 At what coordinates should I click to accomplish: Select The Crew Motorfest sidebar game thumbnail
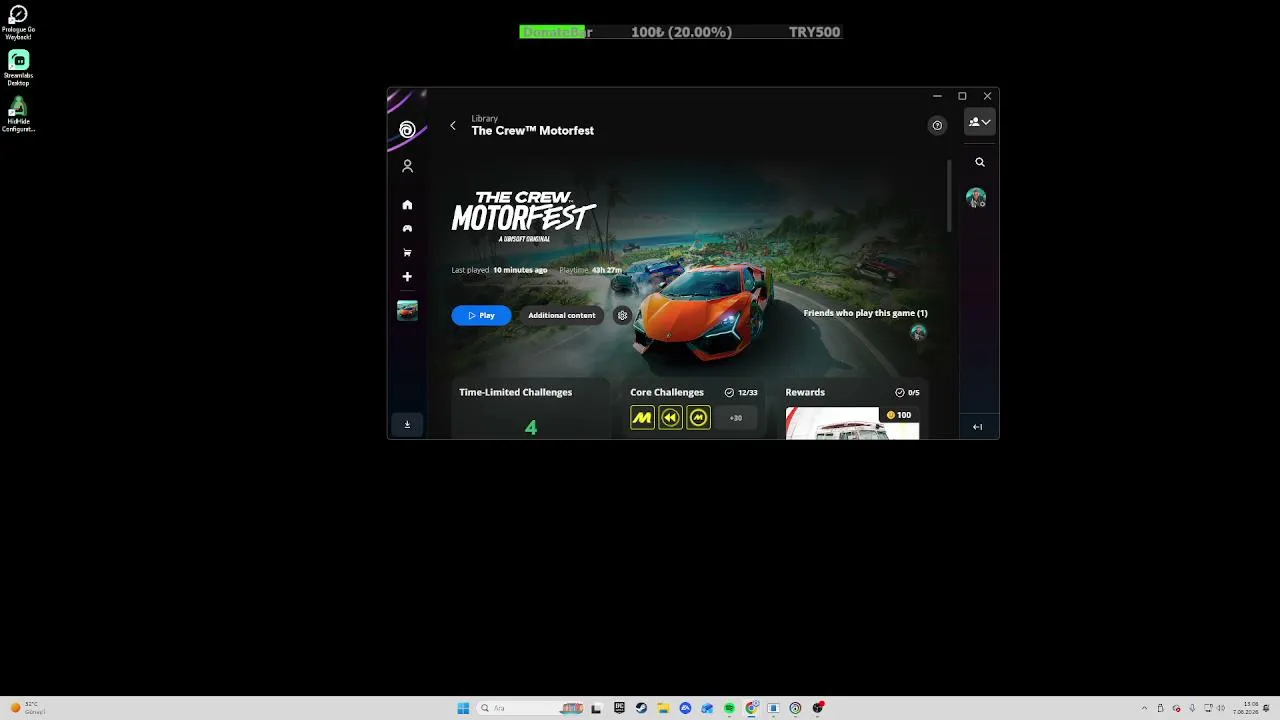pos(407,311)
